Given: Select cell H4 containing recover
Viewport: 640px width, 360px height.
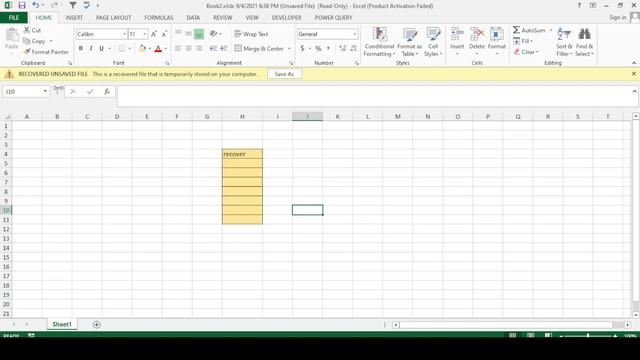Looking at the screenshot, I should click(242, 154).
